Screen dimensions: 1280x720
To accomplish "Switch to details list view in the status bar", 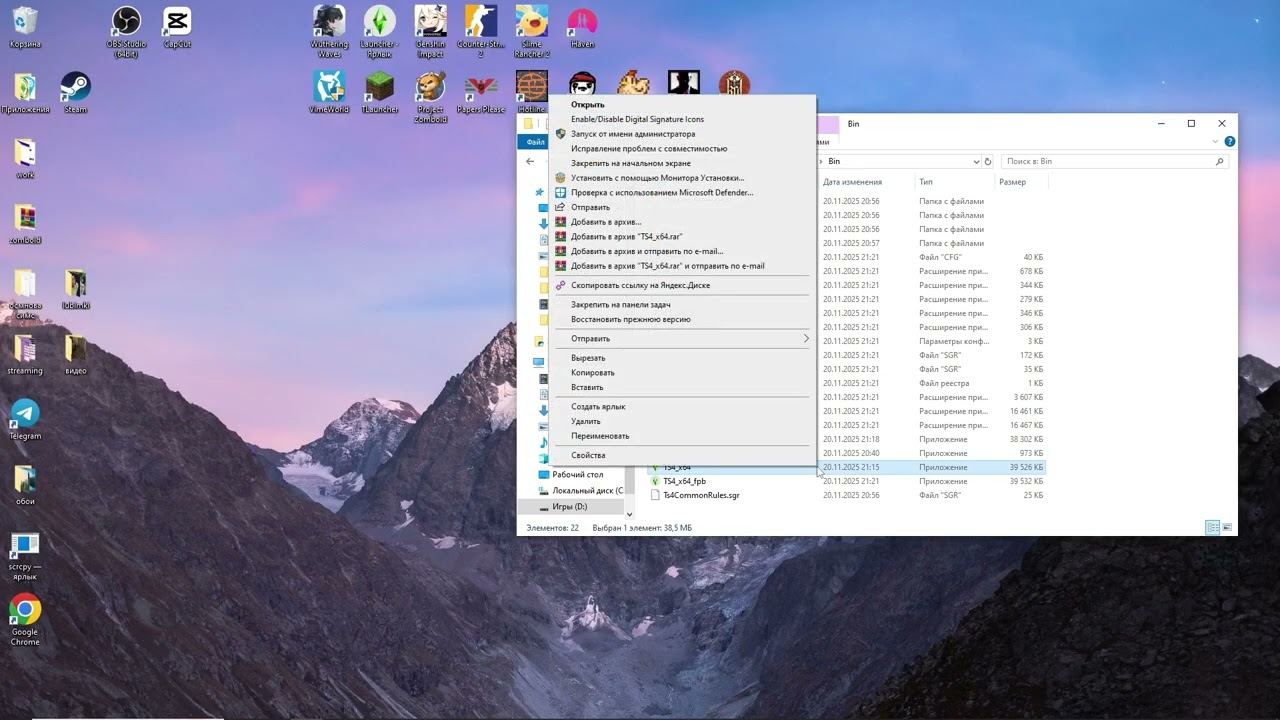I will pyautogui.click(x=1212, y=527).
